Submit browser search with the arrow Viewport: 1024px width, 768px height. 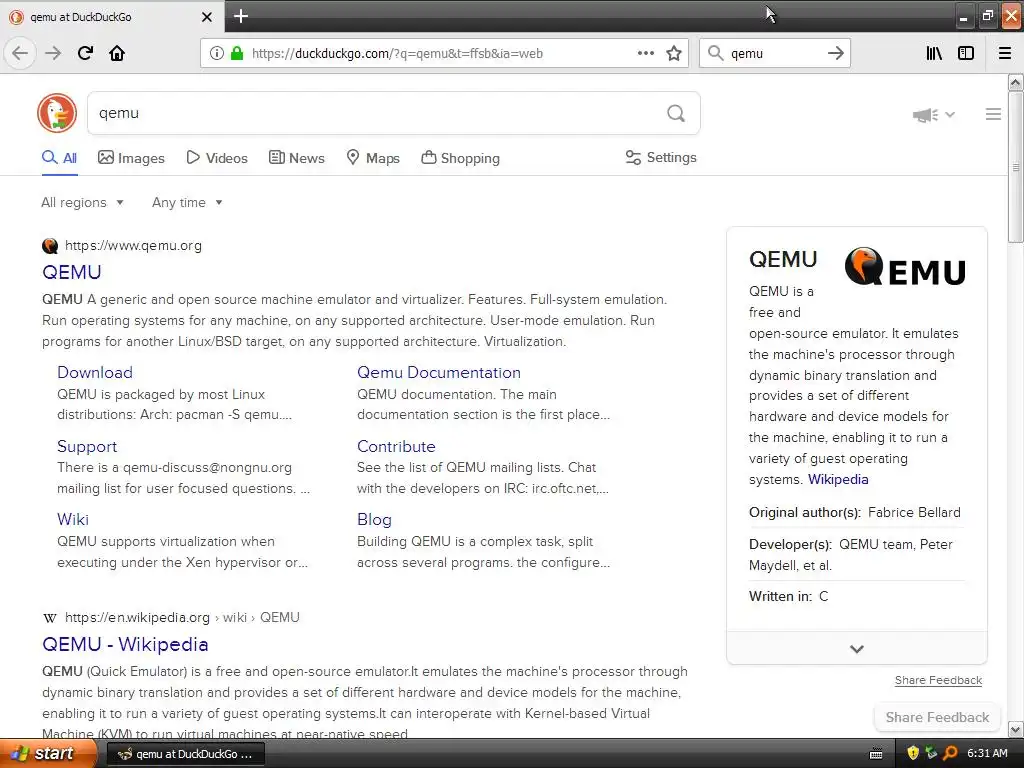click(835, 53)
